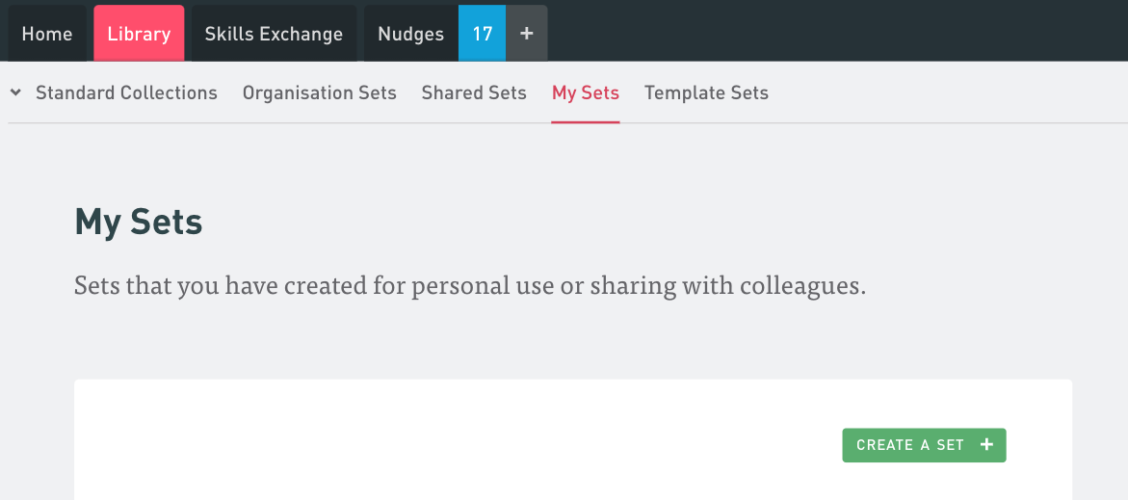
Task: Click the empty dark top navigation bar area
Action: pos(840,32)
